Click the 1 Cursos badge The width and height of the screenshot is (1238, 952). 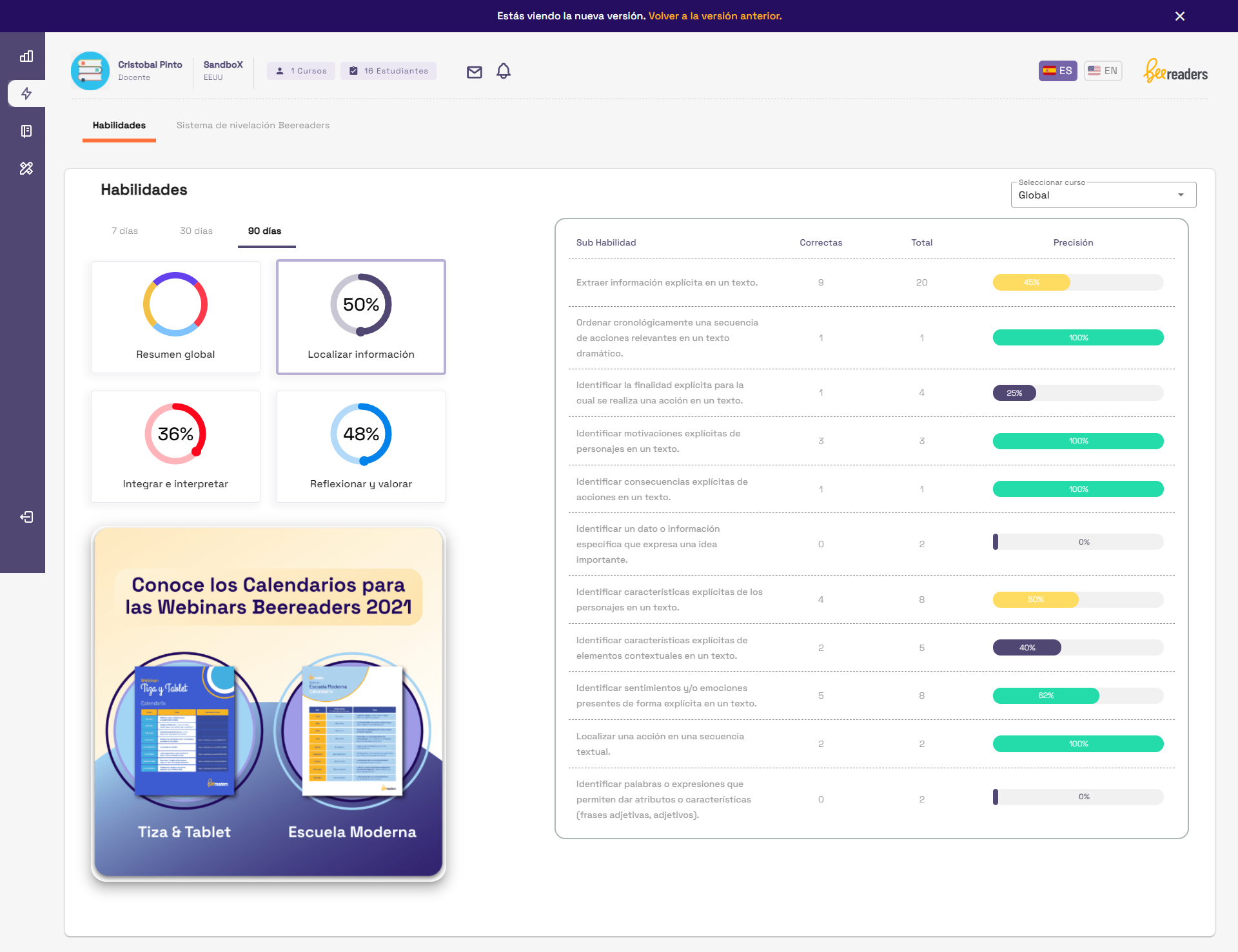[x=301, y=71]
